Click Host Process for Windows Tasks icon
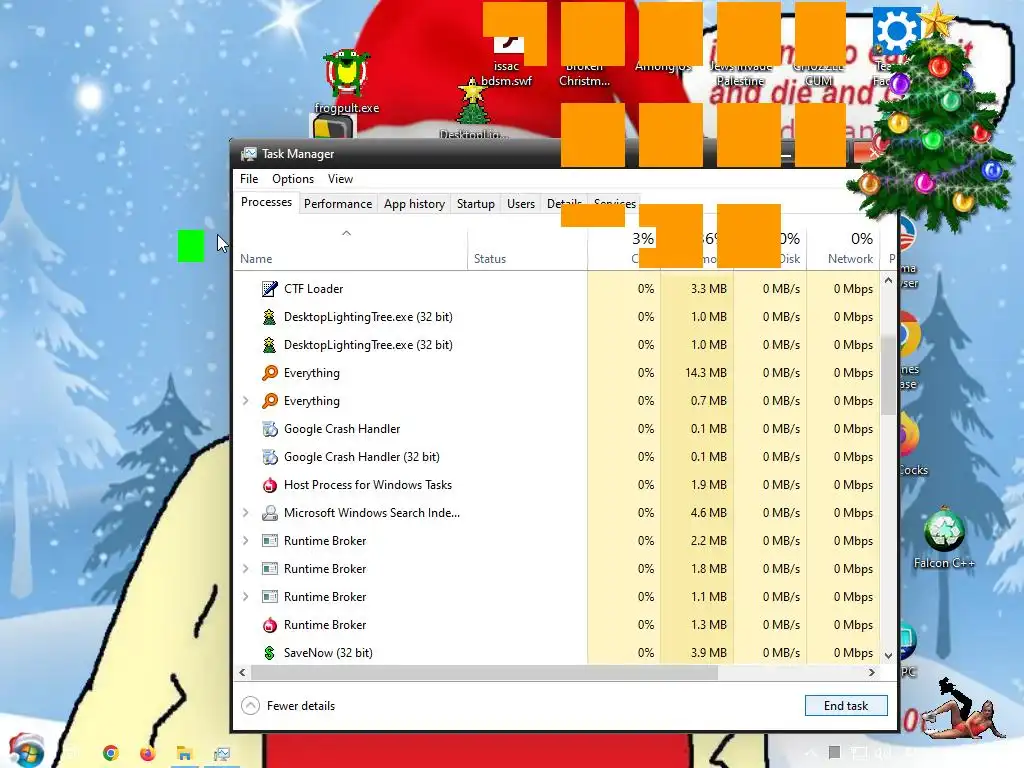 point(269,485)
